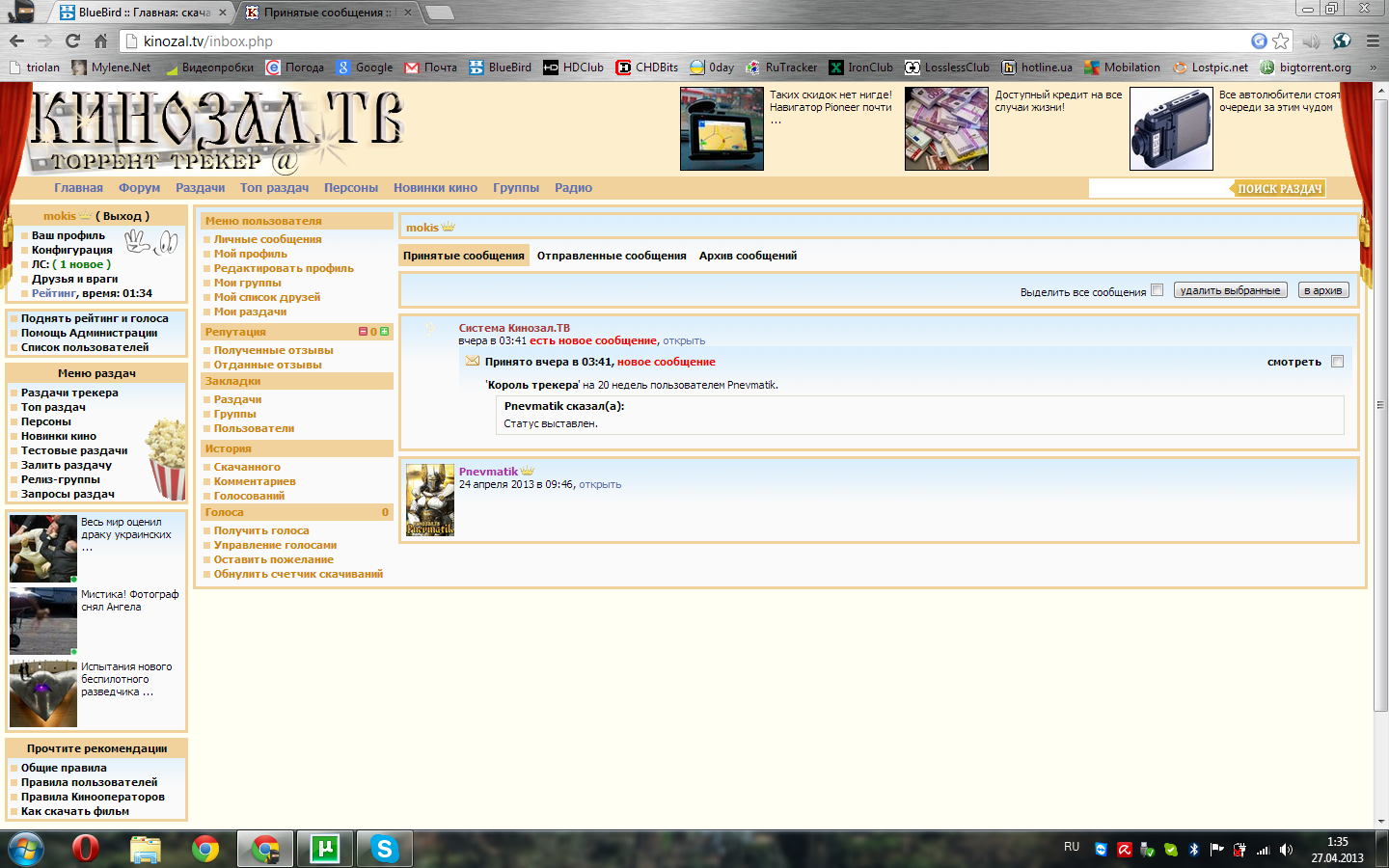This screenshot has width=1389, height=868.
Task: Open the Почта Gmail bookmark
Action: tap(431, 68)
